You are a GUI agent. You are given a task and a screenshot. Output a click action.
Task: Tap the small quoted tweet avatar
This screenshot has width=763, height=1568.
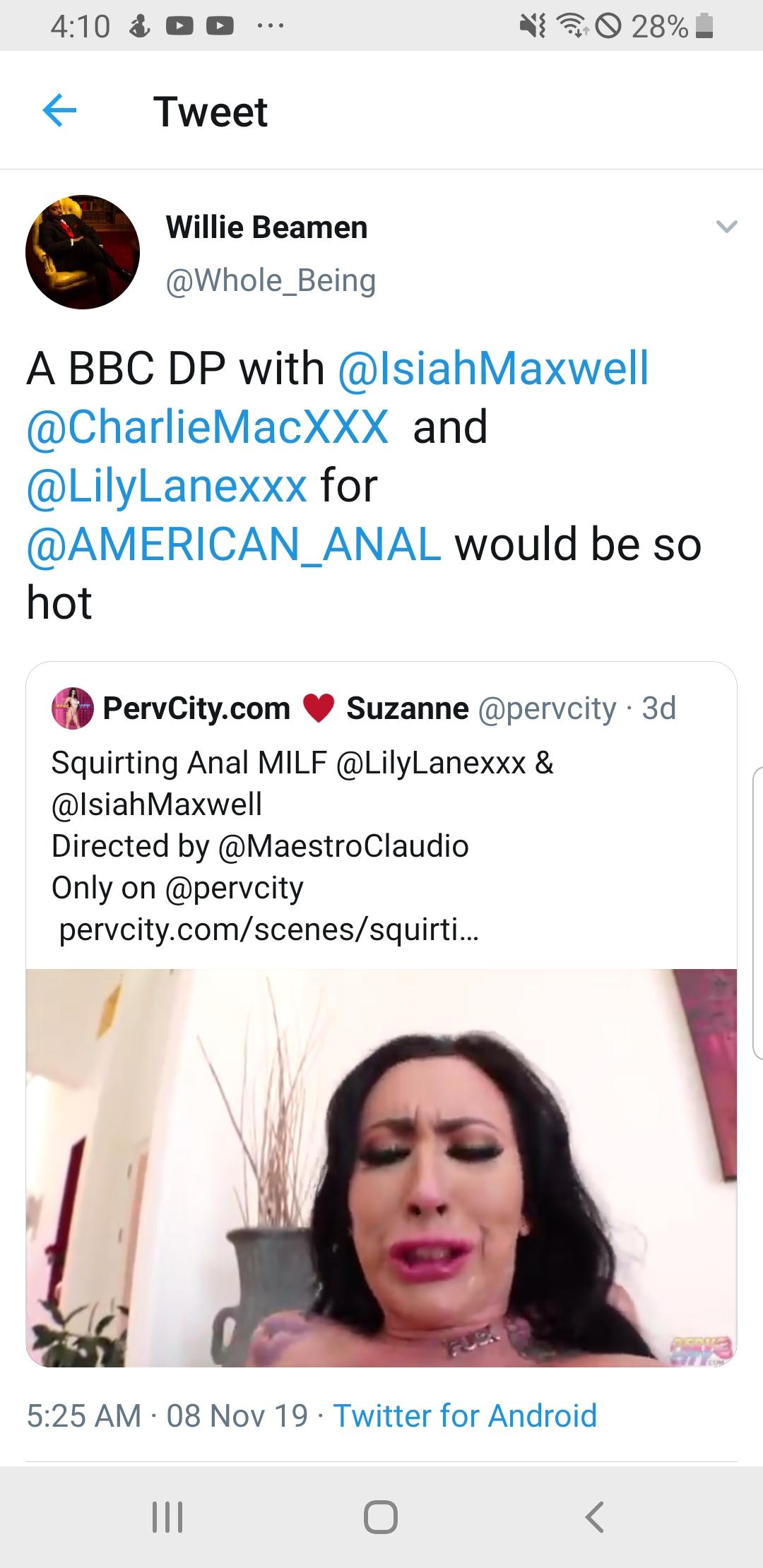(x=73, y=708)
